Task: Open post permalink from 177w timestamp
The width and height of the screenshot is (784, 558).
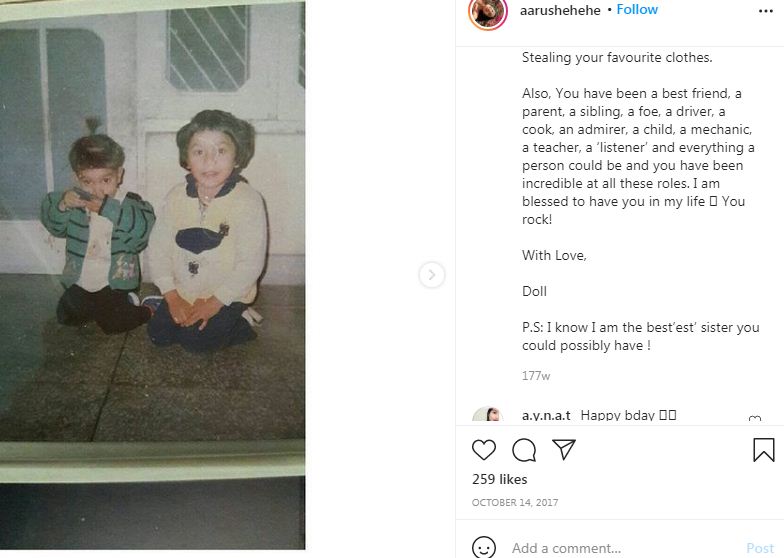Action: point(536,376)
